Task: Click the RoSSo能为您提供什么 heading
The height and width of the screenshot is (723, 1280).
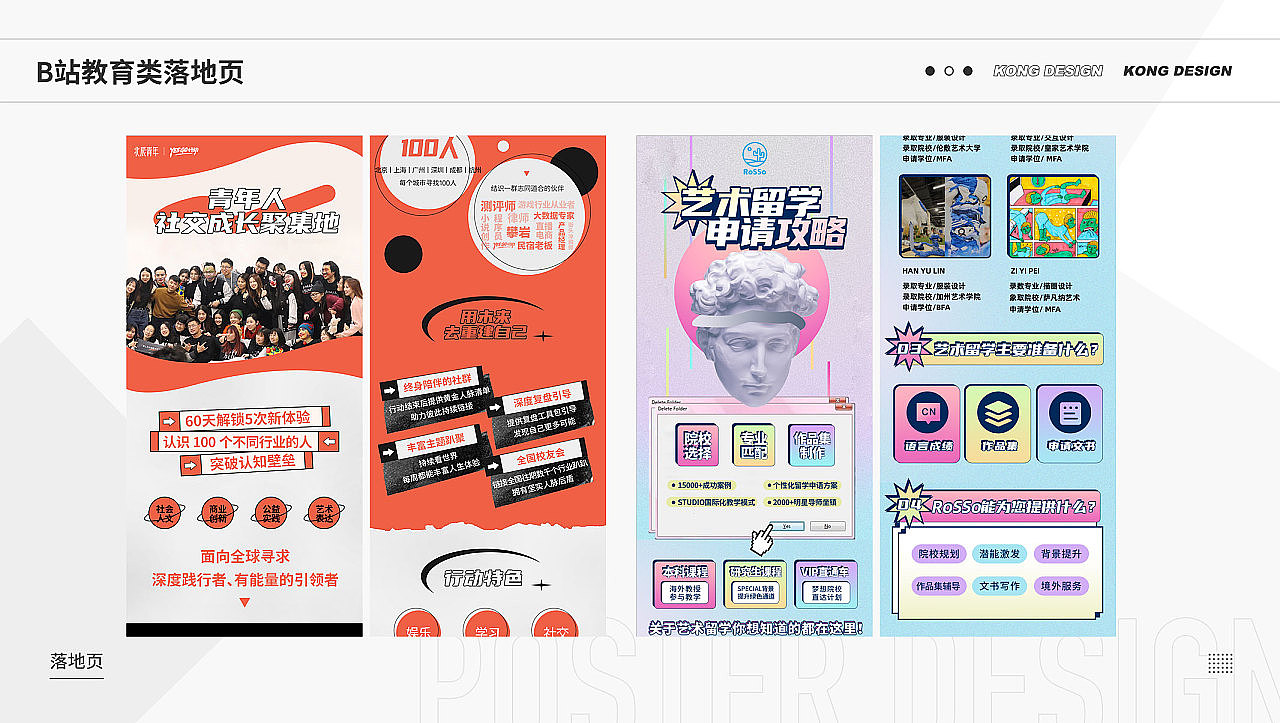Action: 1014,506
